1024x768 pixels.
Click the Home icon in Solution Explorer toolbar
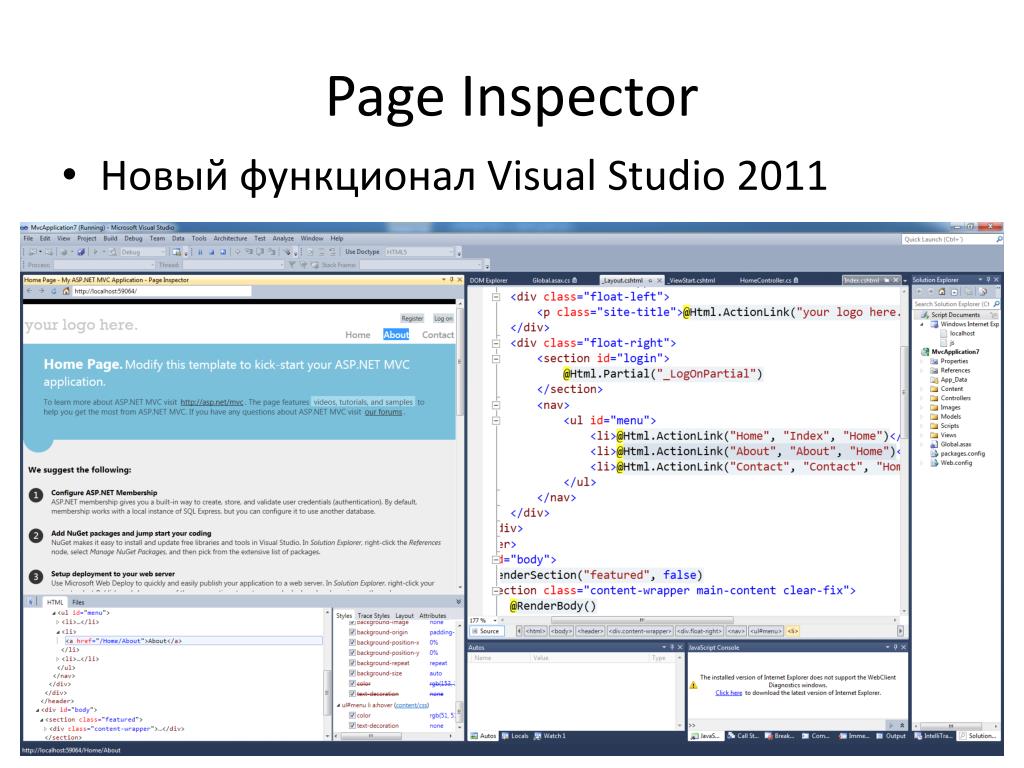942,291
